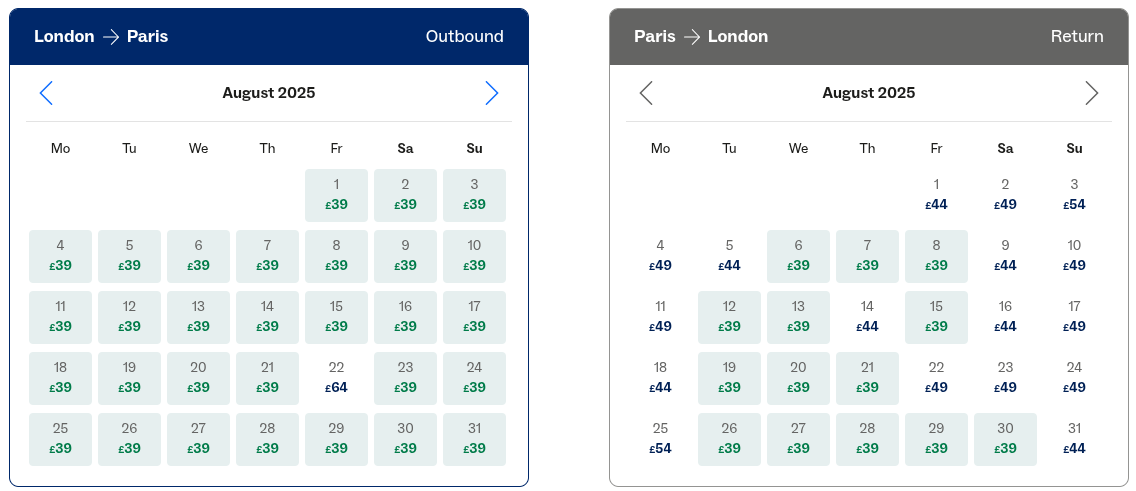
Task: Select August 1 outbound at £39
Action: [336, 195]
